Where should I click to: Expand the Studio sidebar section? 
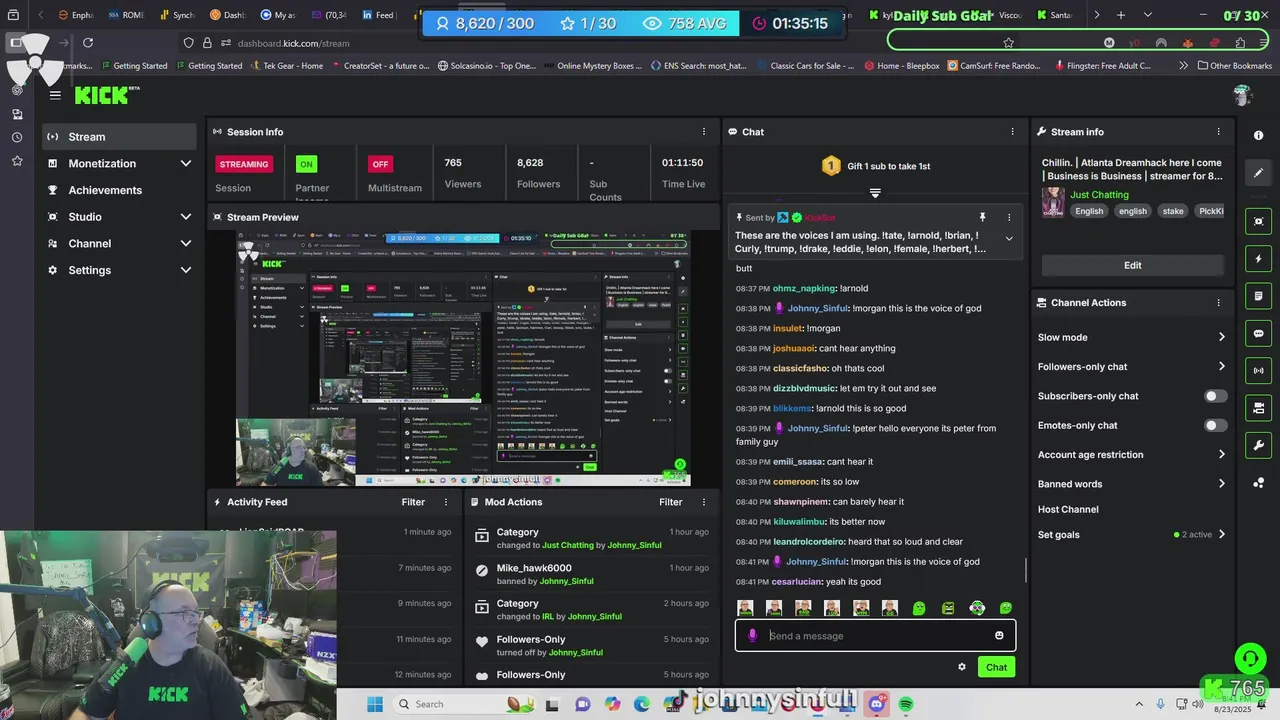click(x=185, y=217)
